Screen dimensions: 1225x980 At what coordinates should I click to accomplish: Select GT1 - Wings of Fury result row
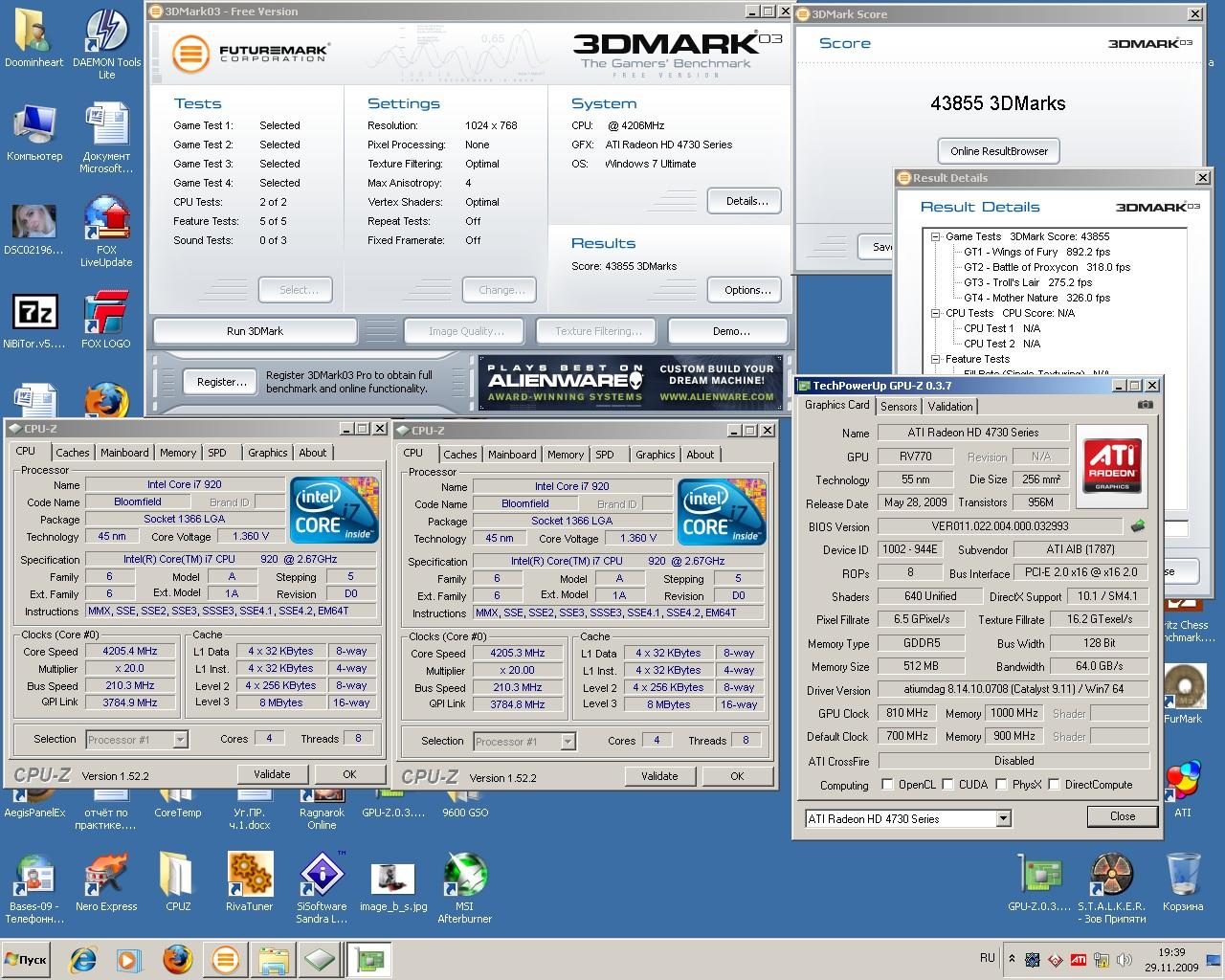(1036, 252)
